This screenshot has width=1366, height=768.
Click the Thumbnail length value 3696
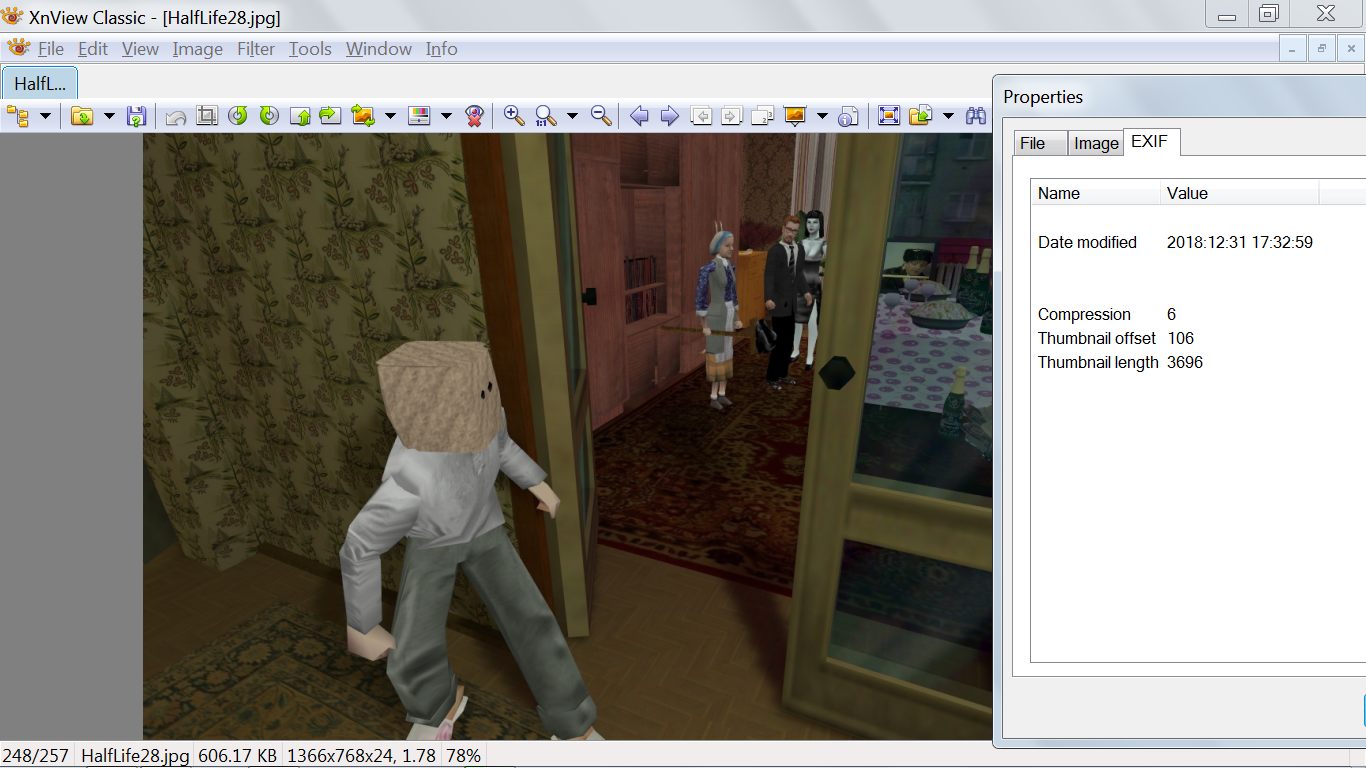pyautogui.click(x=1185, y=362)
